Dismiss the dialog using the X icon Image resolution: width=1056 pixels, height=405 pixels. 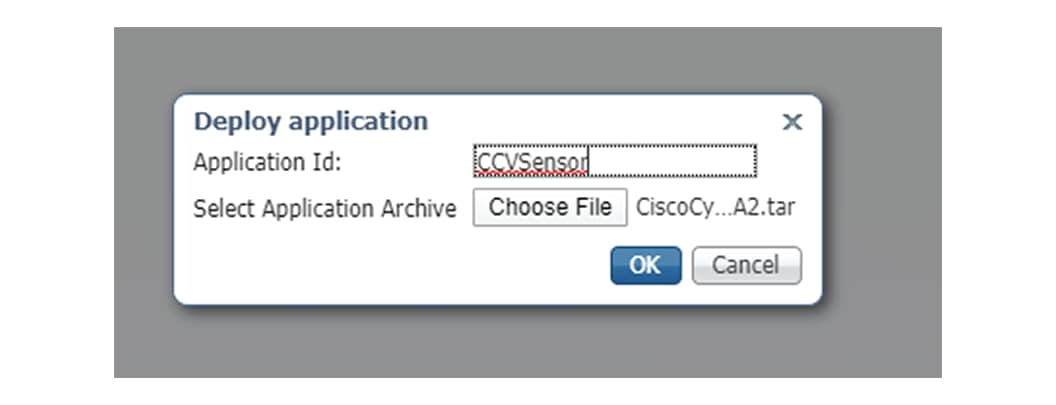tap(792, 122)
